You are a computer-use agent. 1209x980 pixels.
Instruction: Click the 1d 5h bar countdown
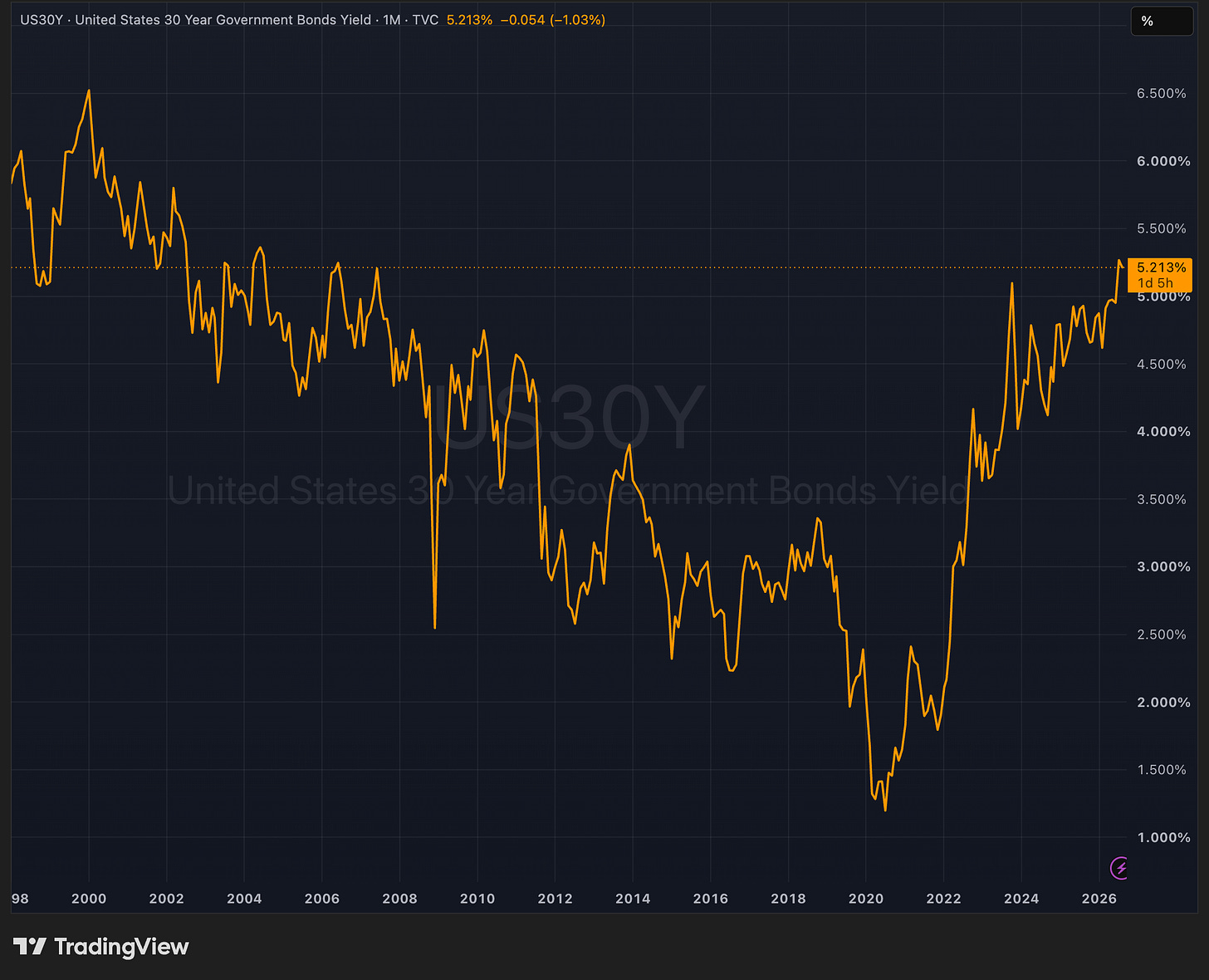pyautogui.click(x=1155, y=283)
